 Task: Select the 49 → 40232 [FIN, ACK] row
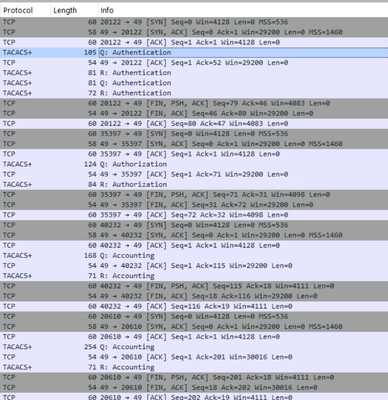tap(194, 296)
